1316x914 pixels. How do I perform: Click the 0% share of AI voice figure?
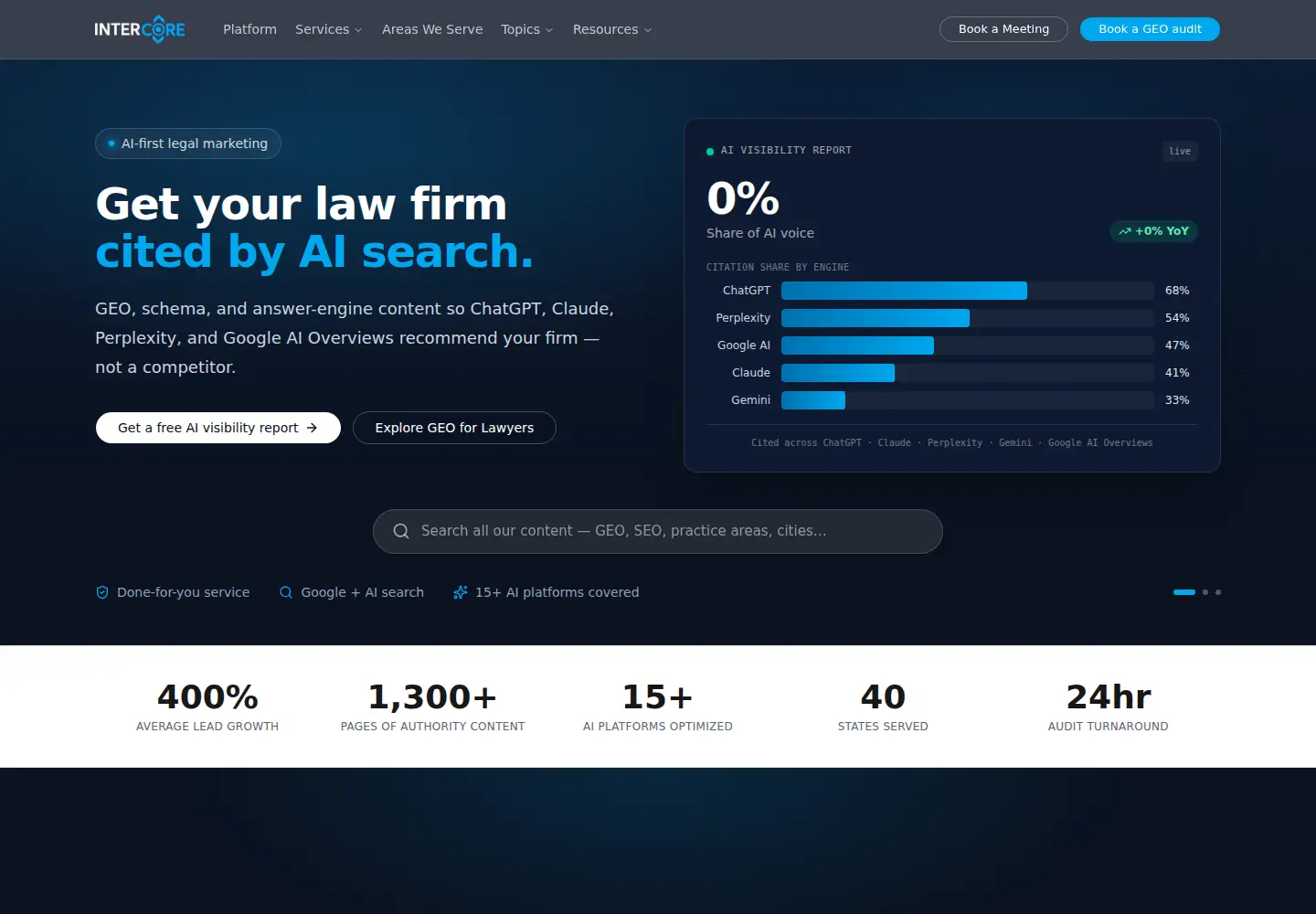(x=743, y=198)
